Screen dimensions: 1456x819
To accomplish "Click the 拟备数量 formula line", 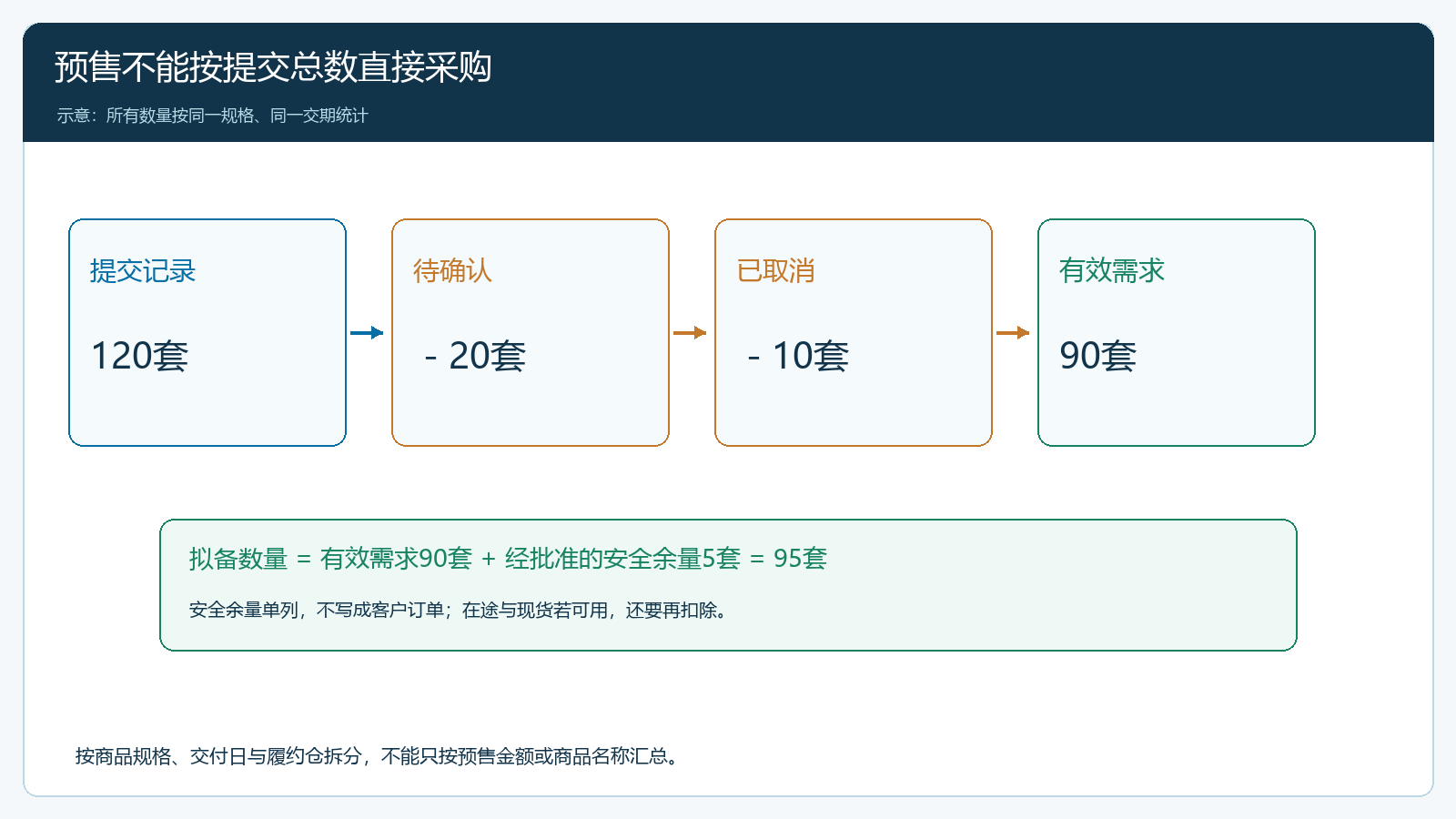I will point(508,558).
